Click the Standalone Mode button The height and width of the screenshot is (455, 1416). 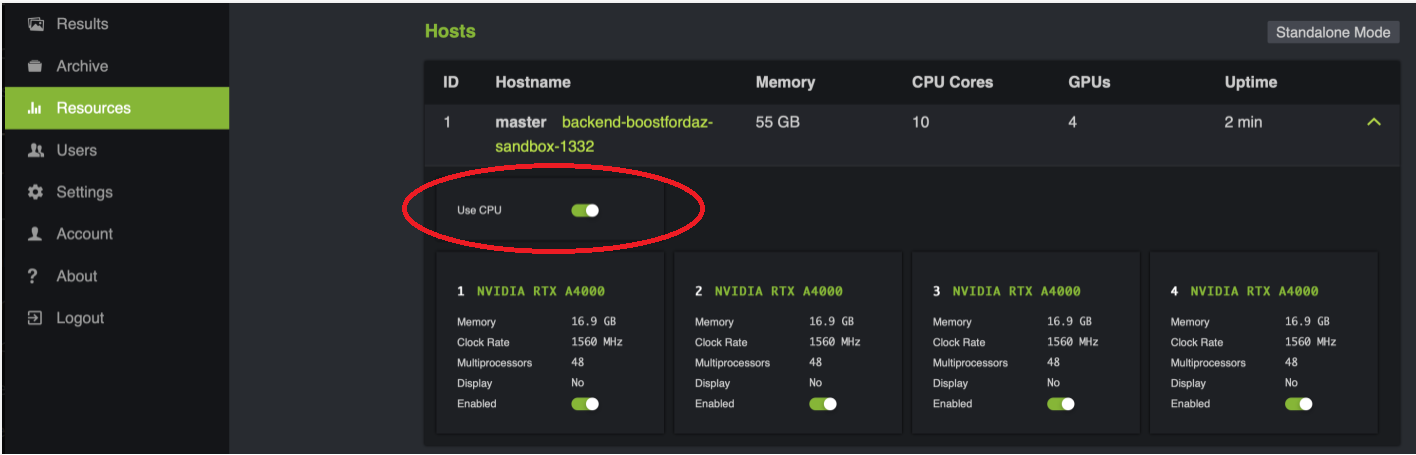[1333, 32]
